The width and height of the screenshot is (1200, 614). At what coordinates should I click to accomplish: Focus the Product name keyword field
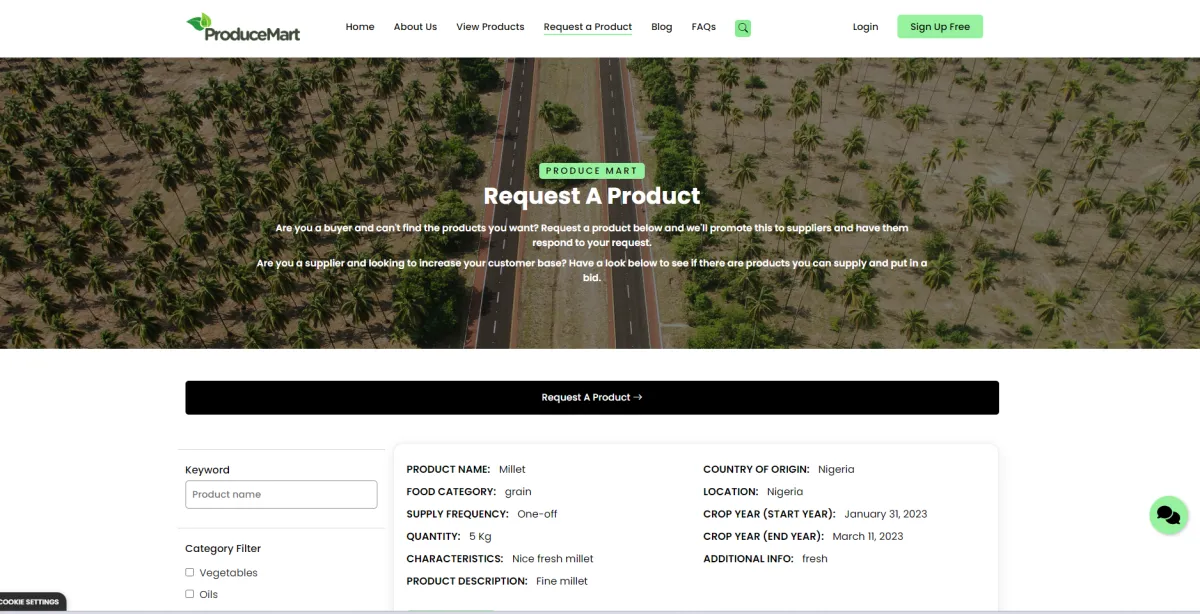[x=281, y=494]
